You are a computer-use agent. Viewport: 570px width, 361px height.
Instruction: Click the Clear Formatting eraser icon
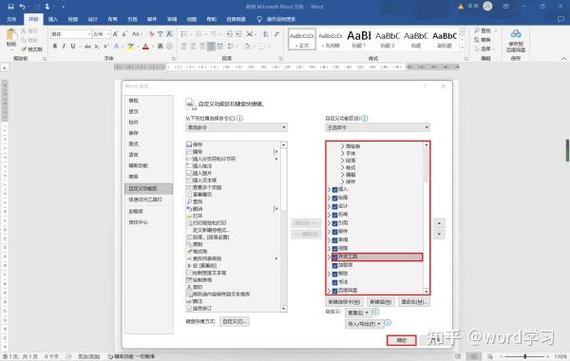click(152, 34)
